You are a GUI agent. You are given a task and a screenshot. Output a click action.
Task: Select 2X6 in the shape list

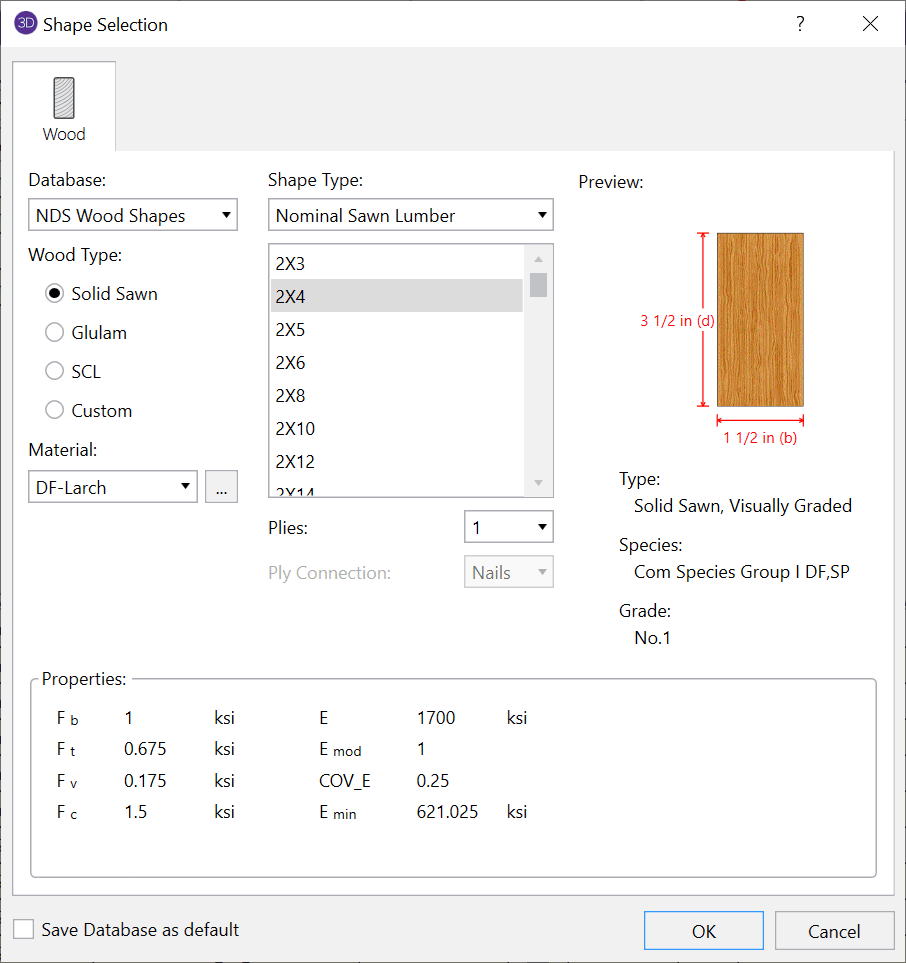[x=291, y=363]
